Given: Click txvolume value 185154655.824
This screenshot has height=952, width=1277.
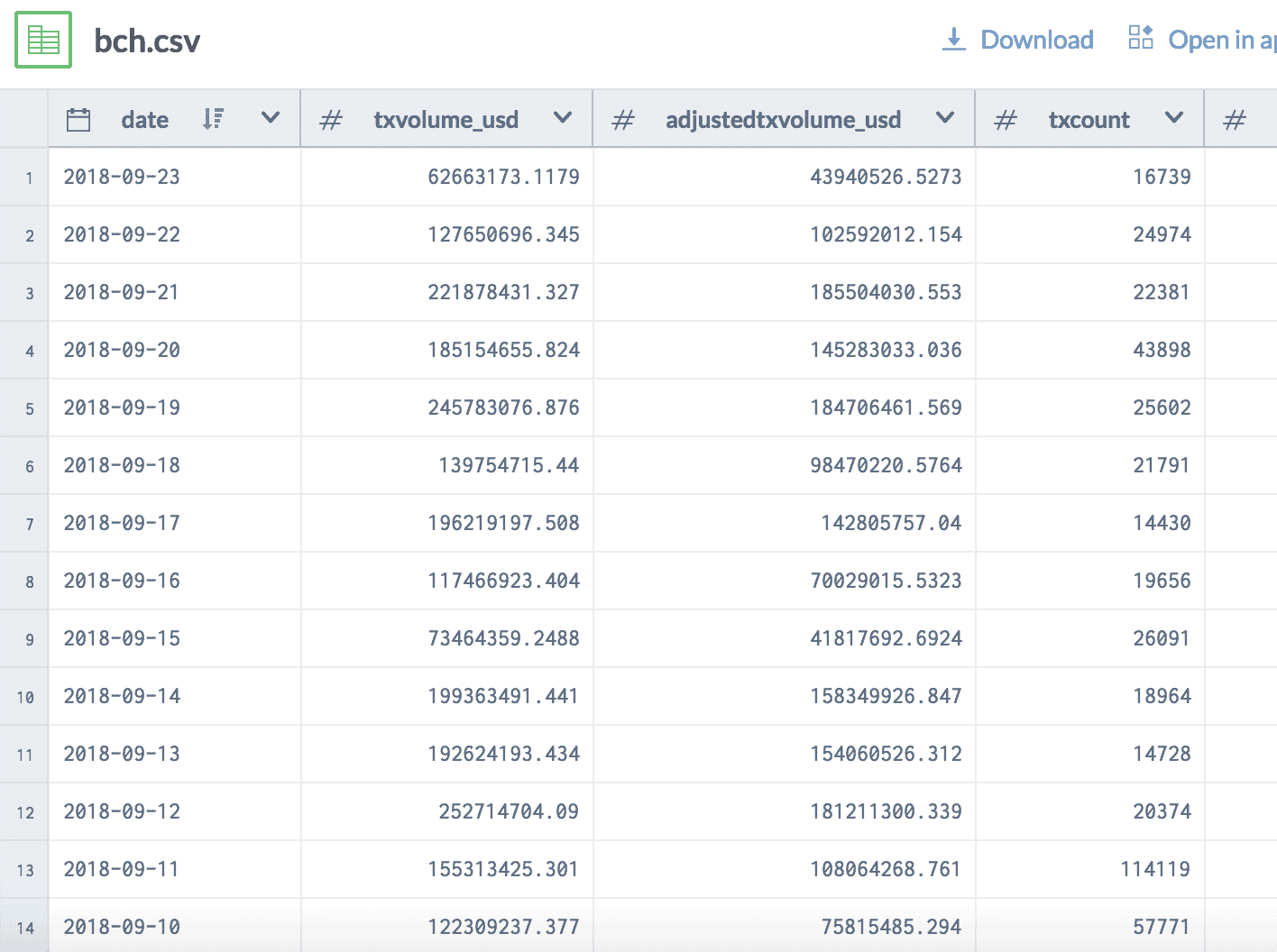Looking at the screenshot, I should click(x=503, y=350).
